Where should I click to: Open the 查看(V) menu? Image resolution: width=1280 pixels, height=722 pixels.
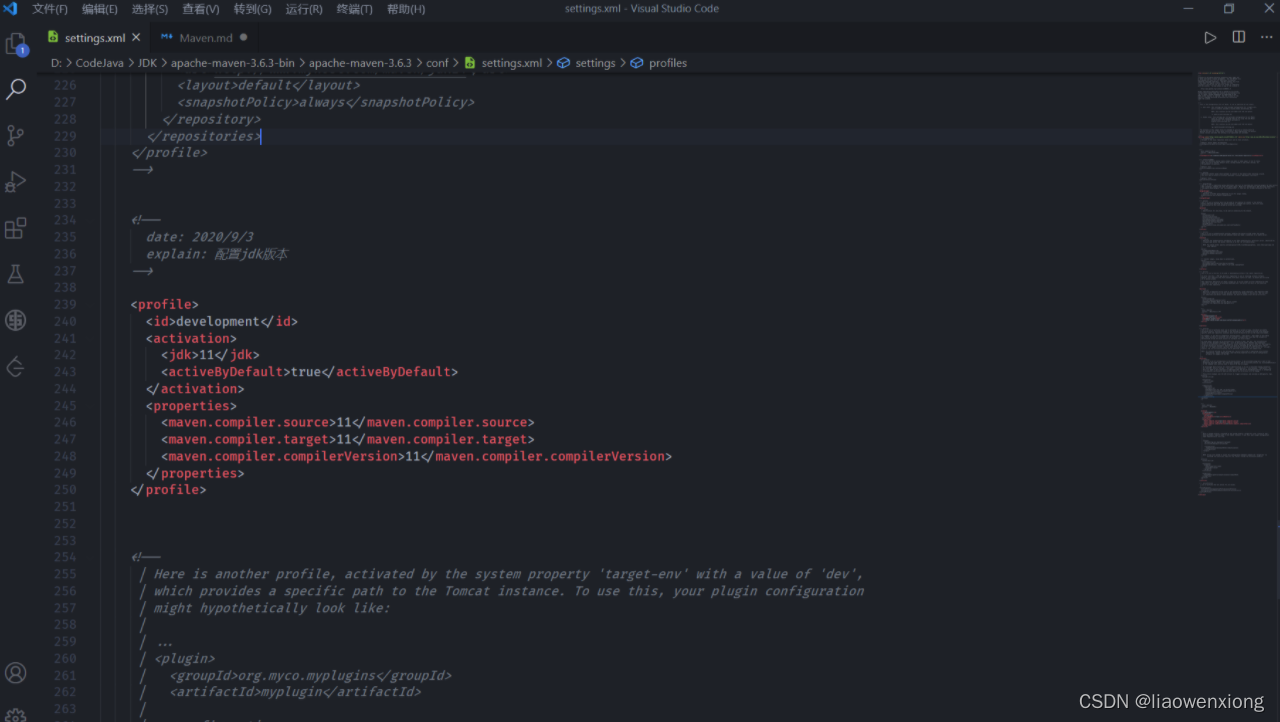(201, 9)
